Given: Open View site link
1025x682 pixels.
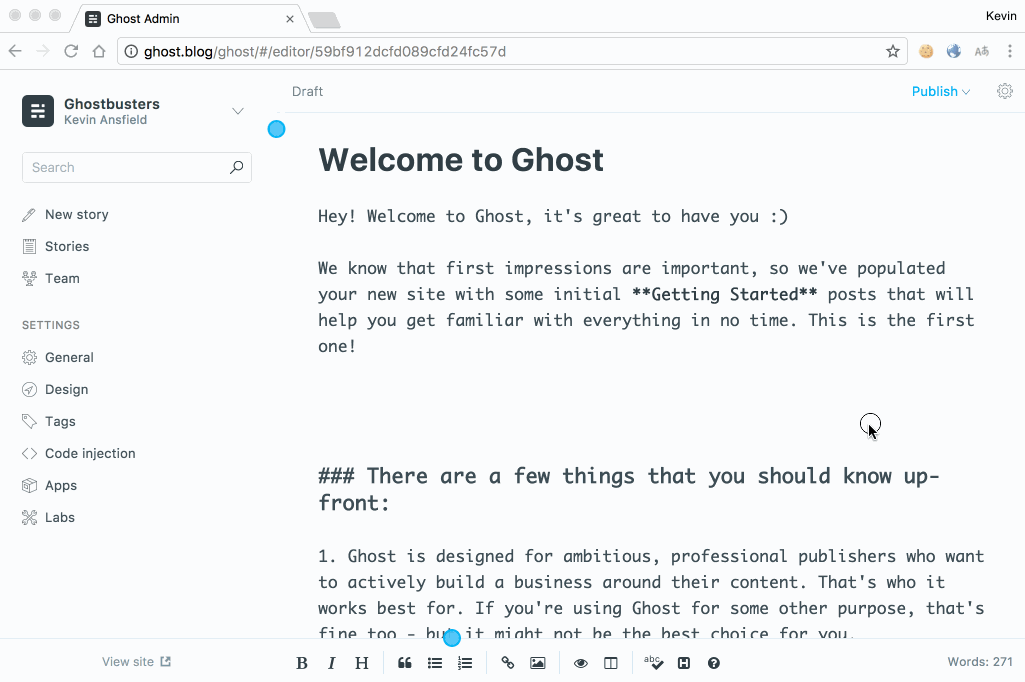Looking at the screenshot, I should pos(136,662).
